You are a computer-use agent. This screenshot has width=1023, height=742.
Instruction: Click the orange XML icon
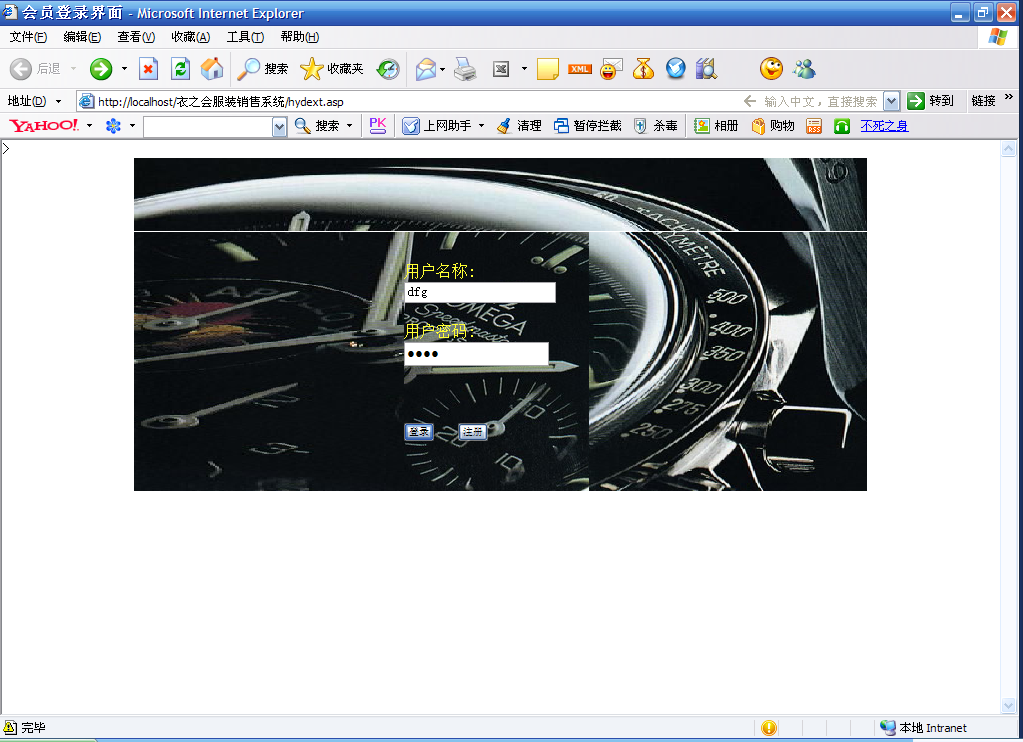[579, 69]
